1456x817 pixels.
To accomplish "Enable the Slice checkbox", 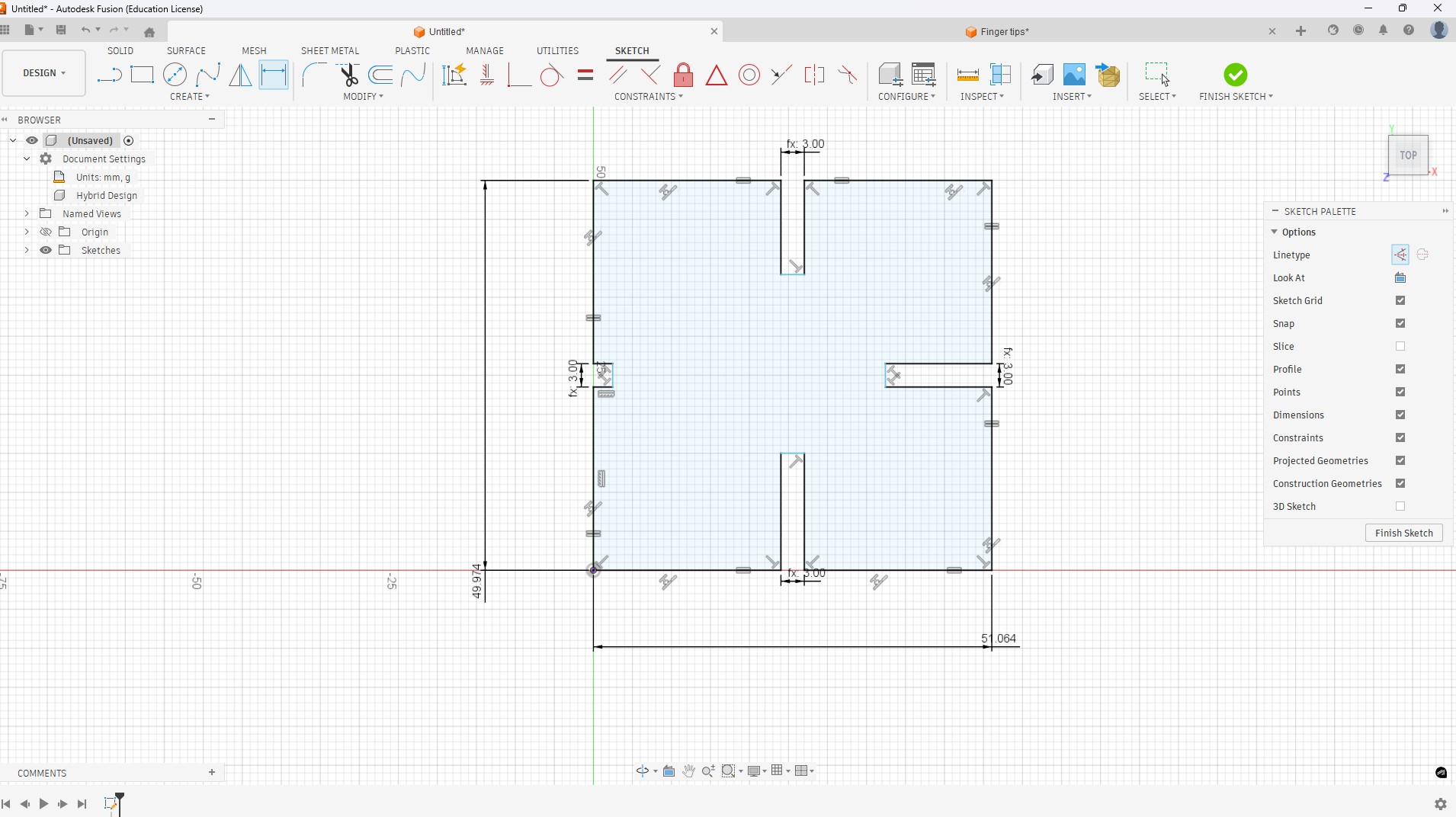I will tap(1400, 347).
